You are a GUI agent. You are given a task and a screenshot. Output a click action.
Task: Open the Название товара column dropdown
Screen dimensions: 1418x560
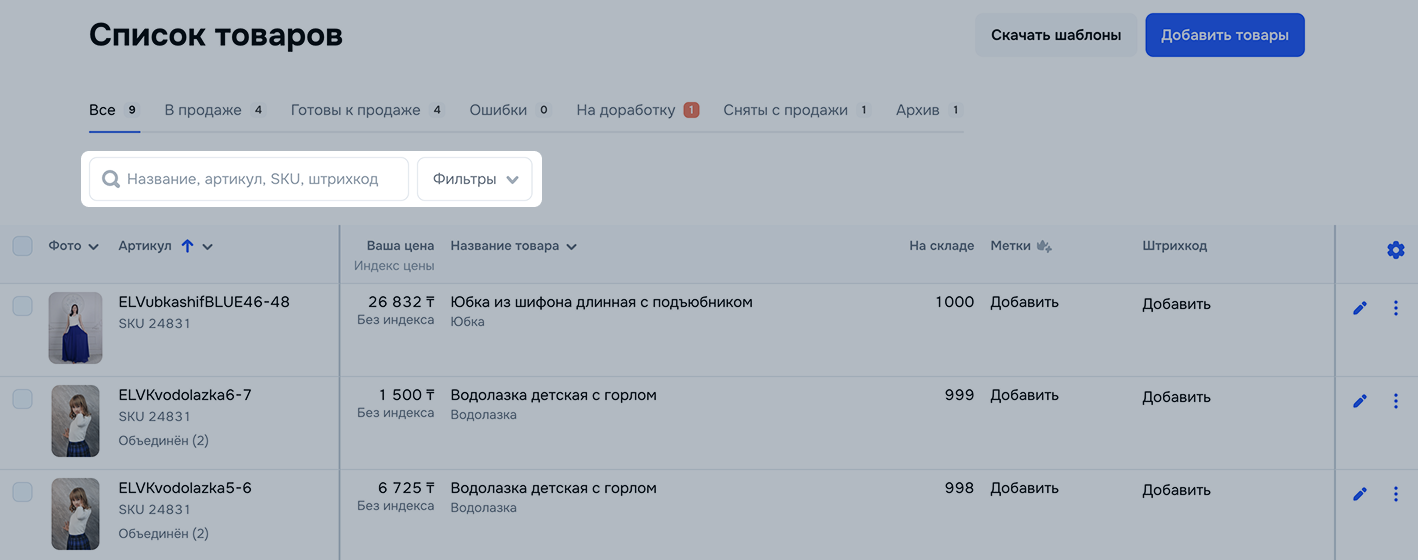coord(571,247)
